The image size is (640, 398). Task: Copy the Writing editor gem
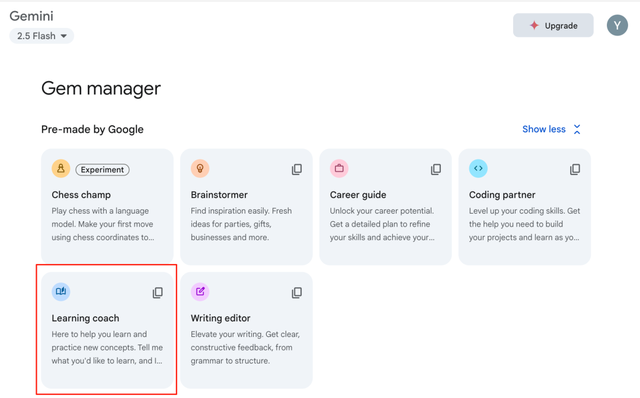click(x=297, y=292)
